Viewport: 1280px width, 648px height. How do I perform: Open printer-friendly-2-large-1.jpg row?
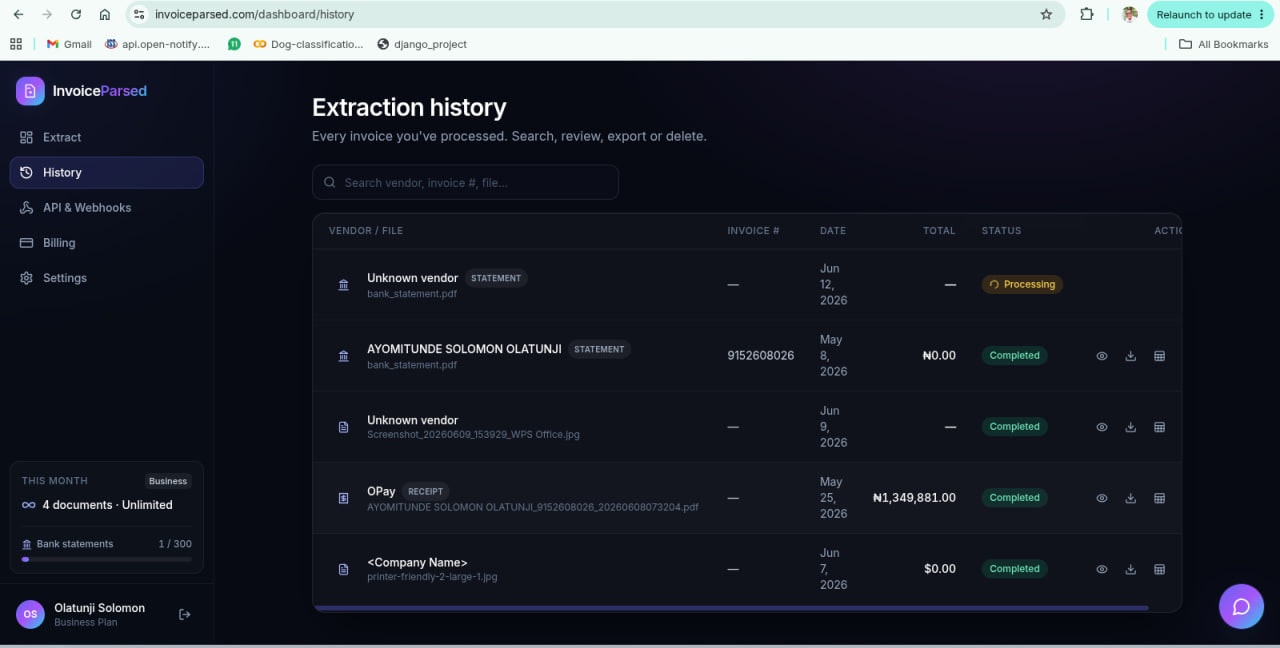click(x=747, y=569)
